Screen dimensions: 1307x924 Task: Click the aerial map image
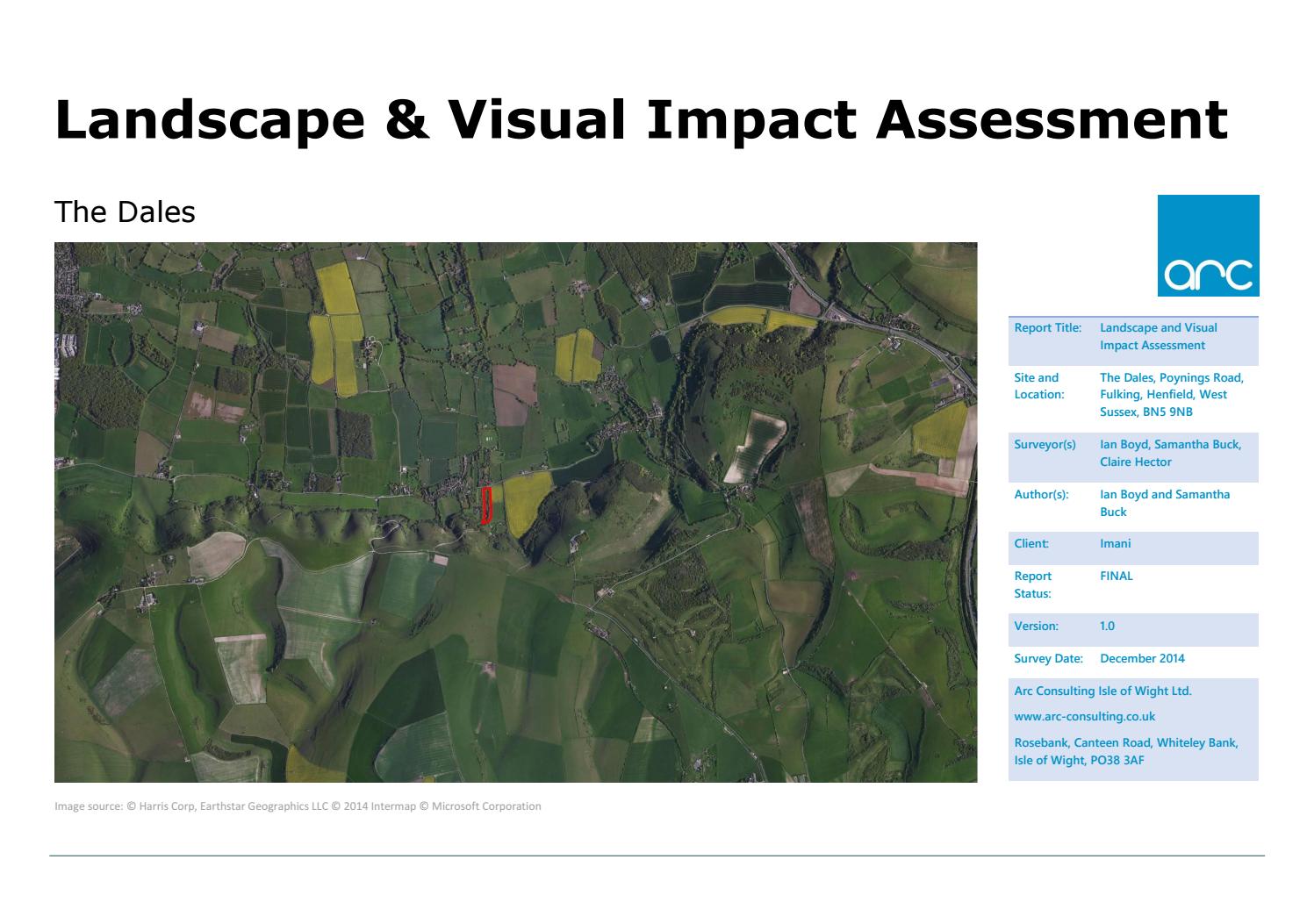(516, 512)
